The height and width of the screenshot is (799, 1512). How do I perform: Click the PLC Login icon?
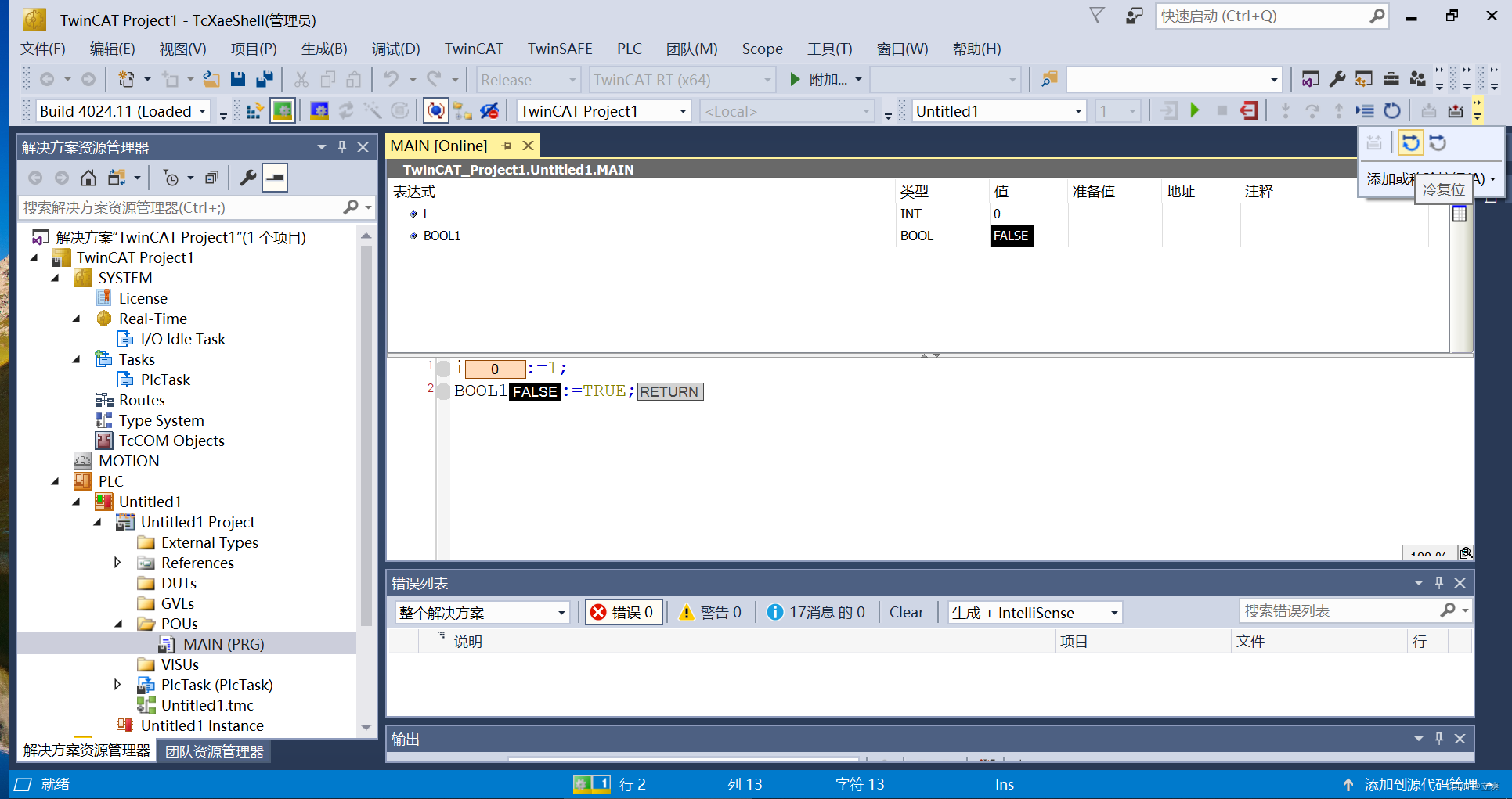tap(1169, 111)
